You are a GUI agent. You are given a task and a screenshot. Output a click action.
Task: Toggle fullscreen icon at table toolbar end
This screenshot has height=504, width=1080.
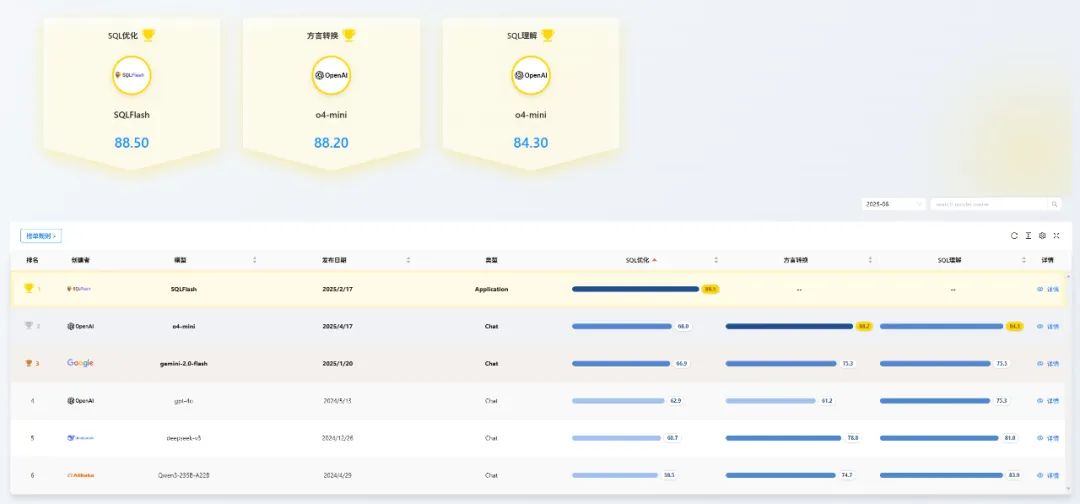pyautogui.click(x=1057, y=235)
